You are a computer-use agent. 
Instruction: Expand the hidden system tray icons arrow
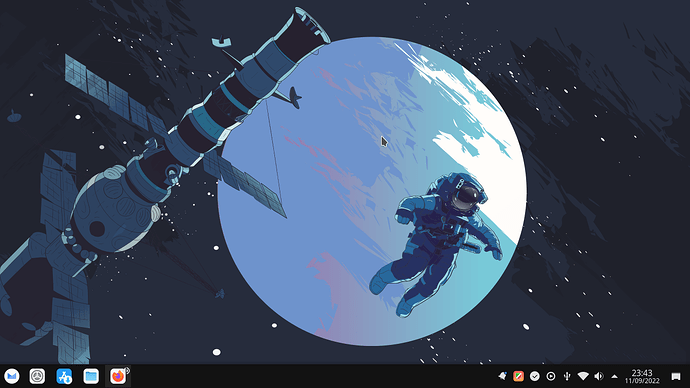615,377
